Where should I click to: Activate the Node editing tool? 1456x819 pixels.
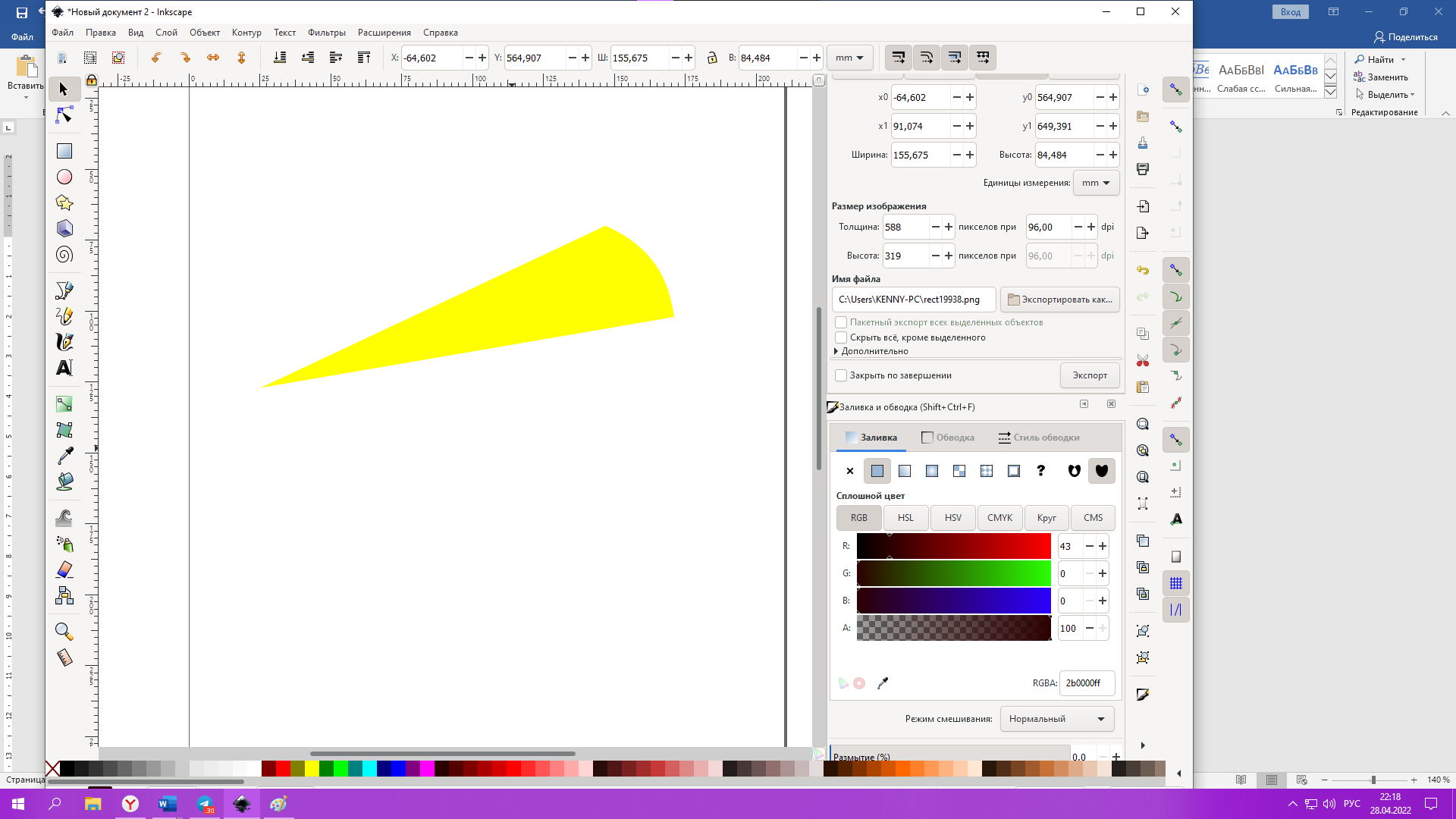(x=64, y=115)
